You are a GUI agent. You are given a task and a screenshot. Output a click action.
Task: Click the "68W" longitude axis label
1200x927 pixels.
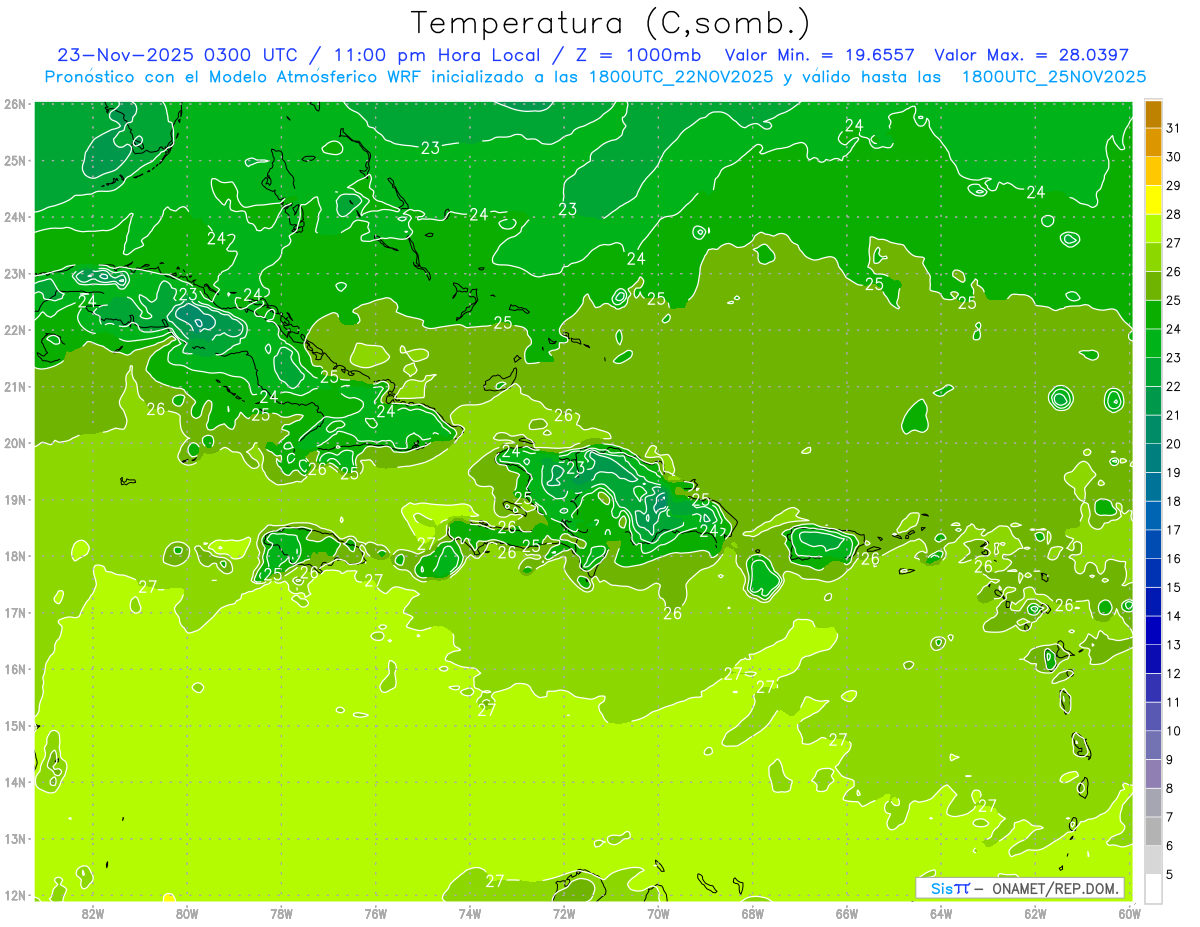point(753,913)
